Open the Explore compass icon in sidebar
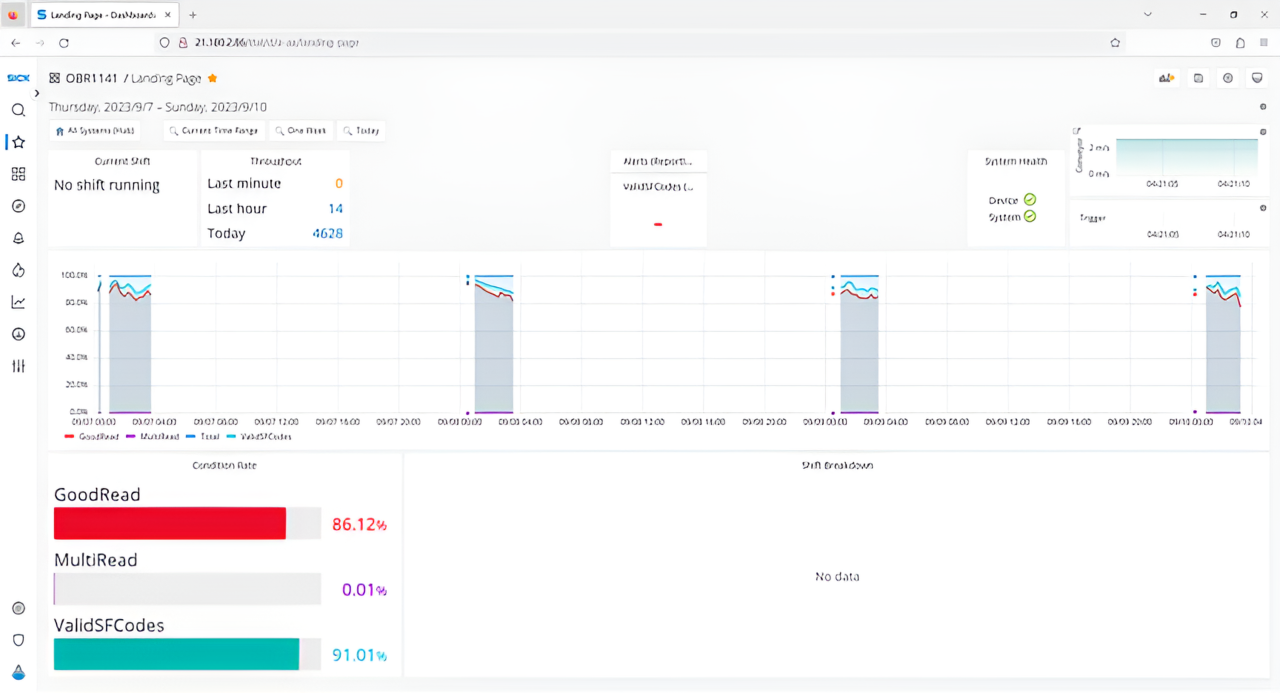 [x=18, y=206]
